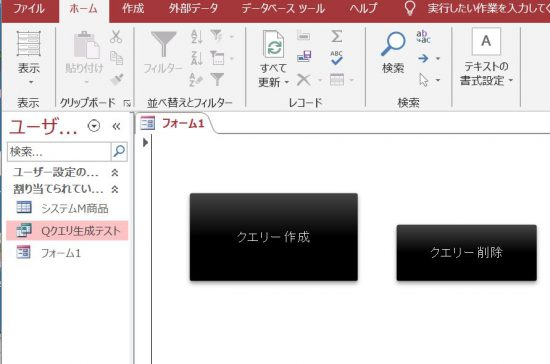This screenshot has height=364, width=550.
Task: Open テキストの書式設定 text formatting
Action: 486,58
